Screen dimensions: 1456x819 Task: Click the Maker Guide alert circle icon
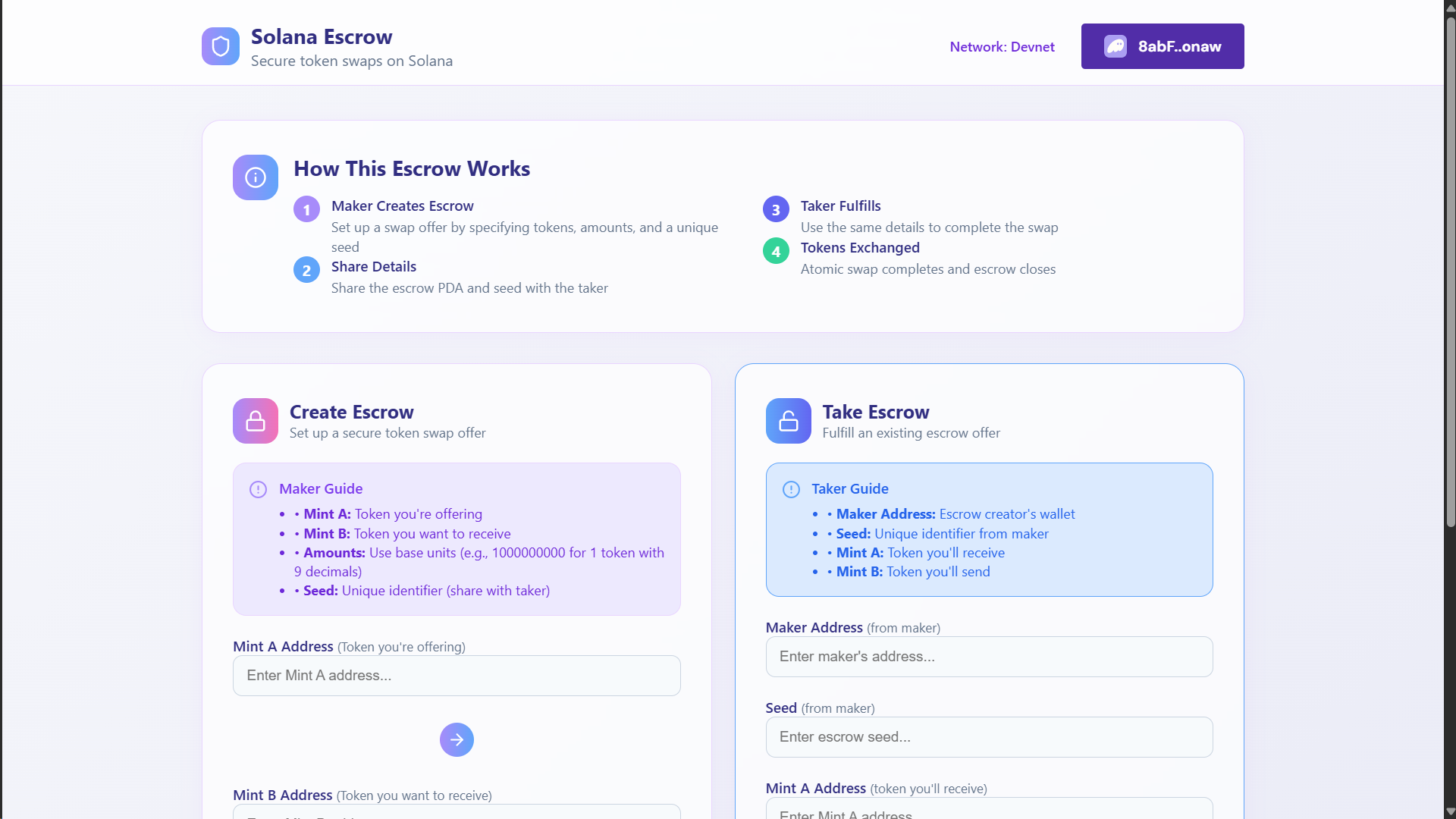tap(258, 489)
